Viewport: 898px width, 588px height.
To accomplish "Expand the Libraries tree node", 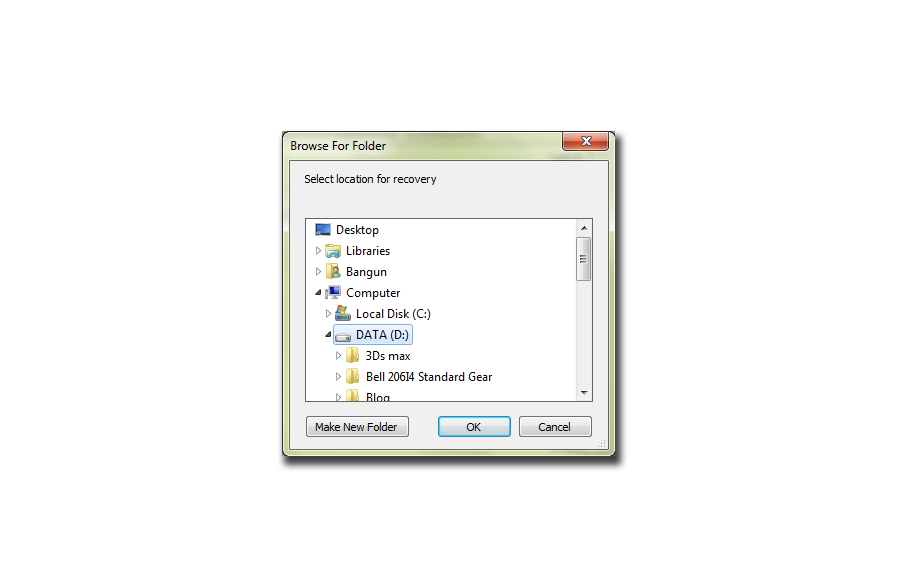I will [x=318, y=251].
